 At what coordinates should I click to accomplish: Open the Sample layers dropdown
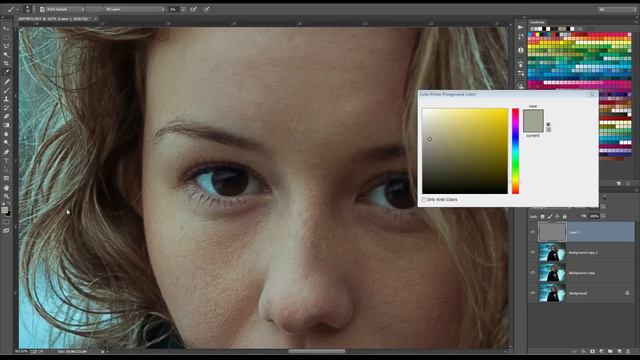(x=134, y=9)
